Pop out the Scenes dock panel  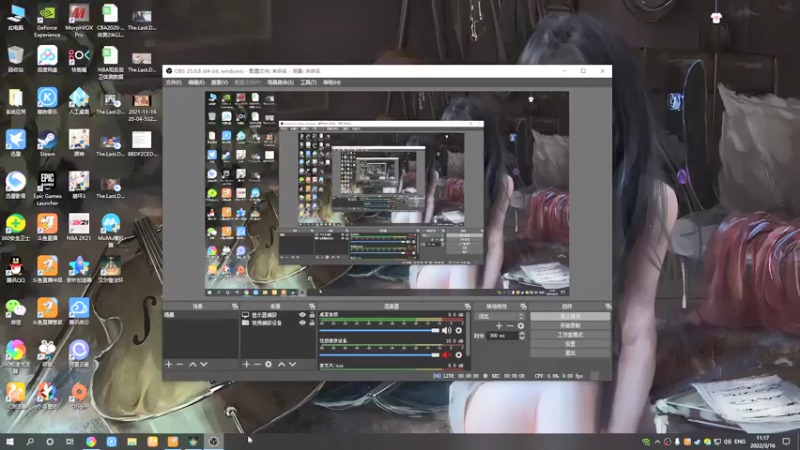click(x=235, y=306)
